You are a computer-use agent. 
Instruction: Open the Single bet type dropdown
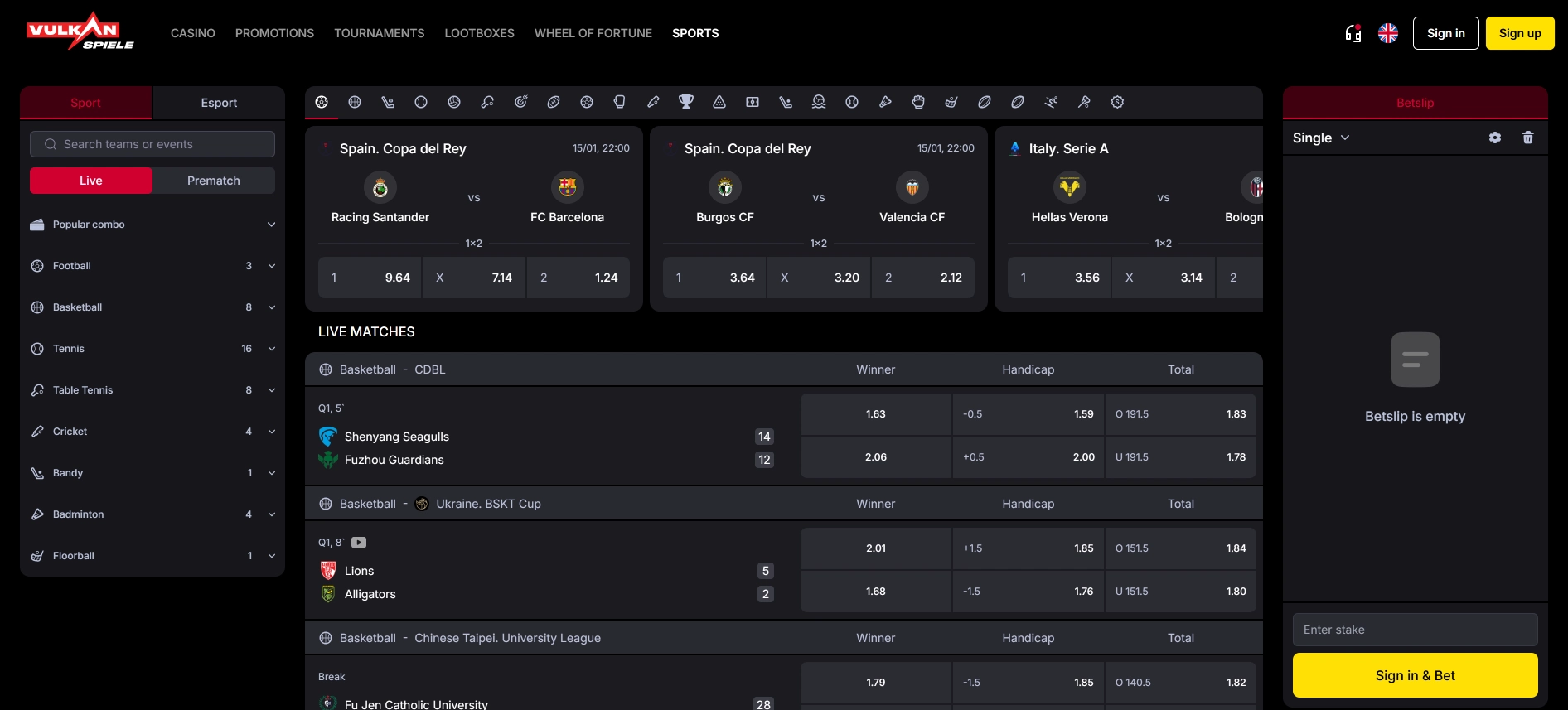[x=1321, y=138]
